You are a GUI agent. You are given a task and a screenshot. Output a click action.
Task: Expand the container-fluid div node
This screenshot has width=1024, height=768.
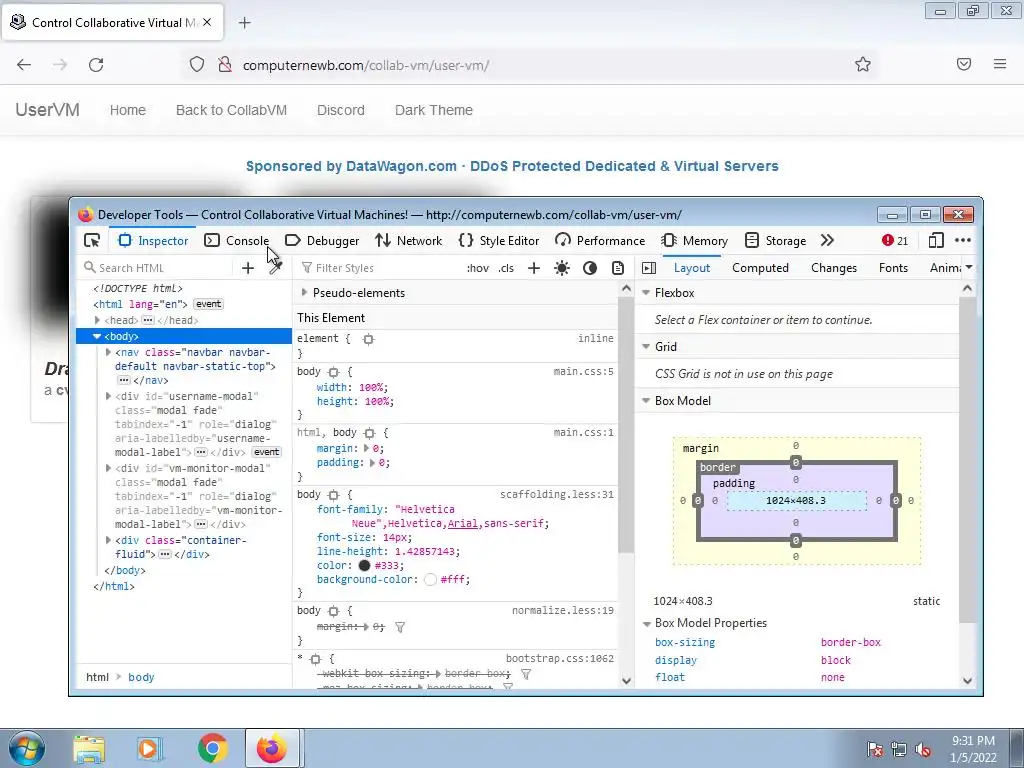pyautogui.click(x=108, y=540)
